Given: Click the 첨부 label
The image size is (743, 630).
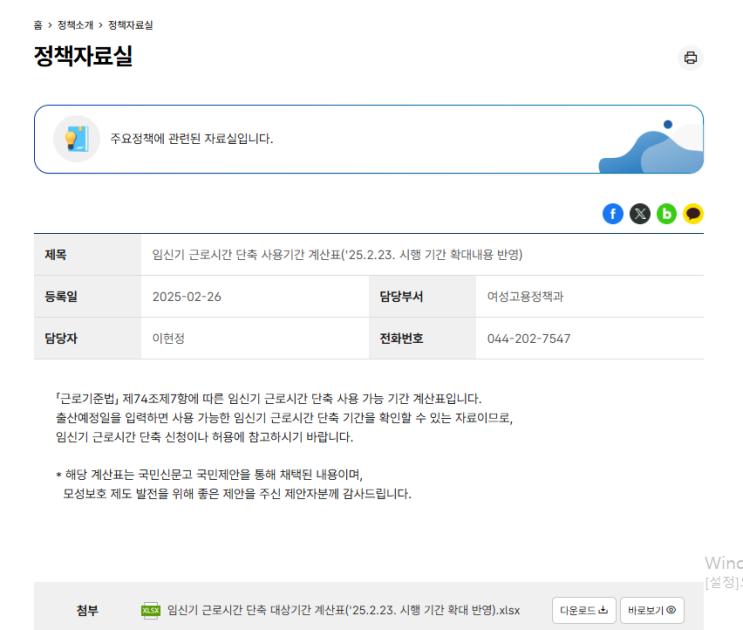Looking at the screenshot, I should [87, 610].
